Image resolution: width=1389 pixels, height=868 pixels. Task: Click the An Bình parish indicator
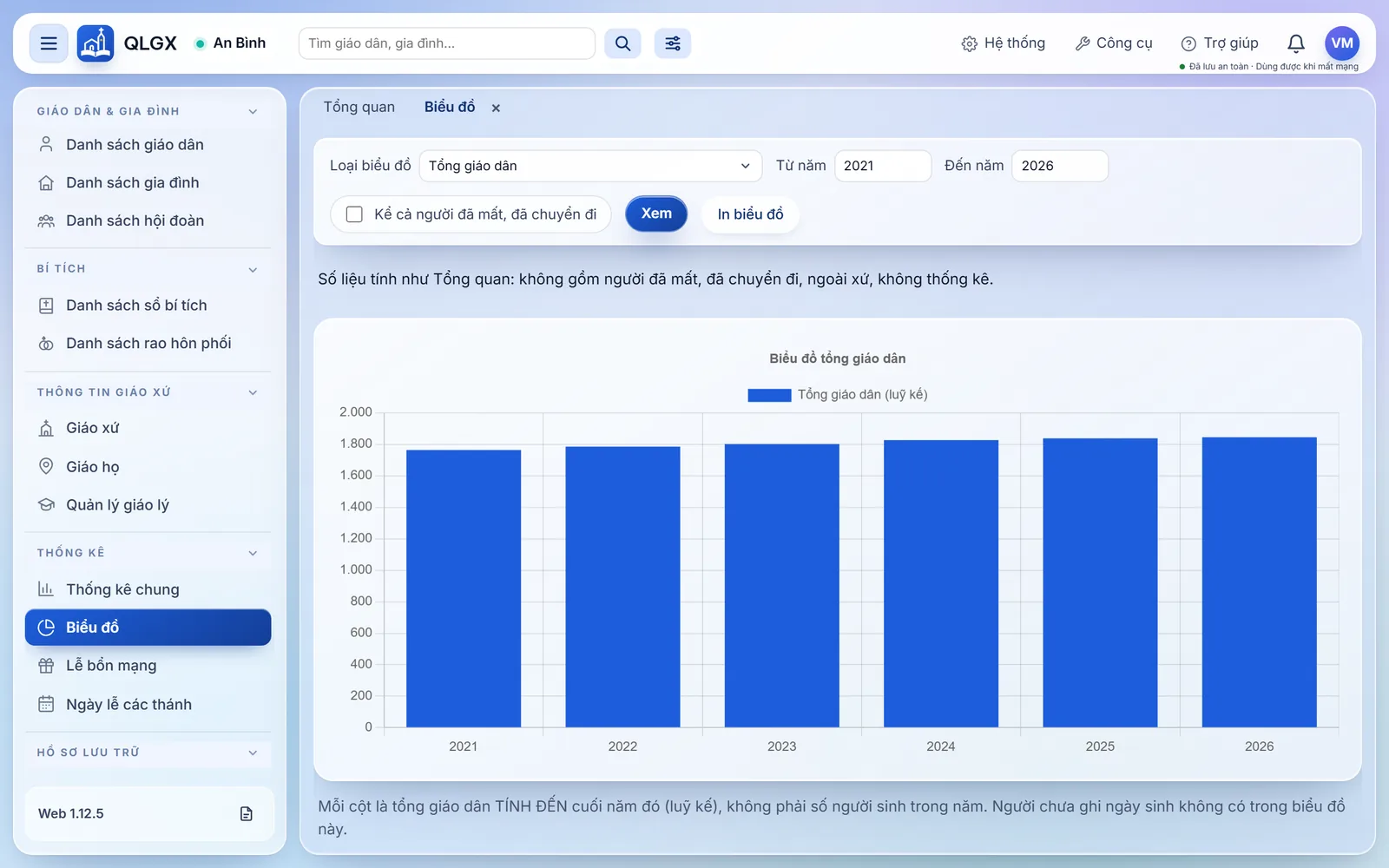(231, 43)
